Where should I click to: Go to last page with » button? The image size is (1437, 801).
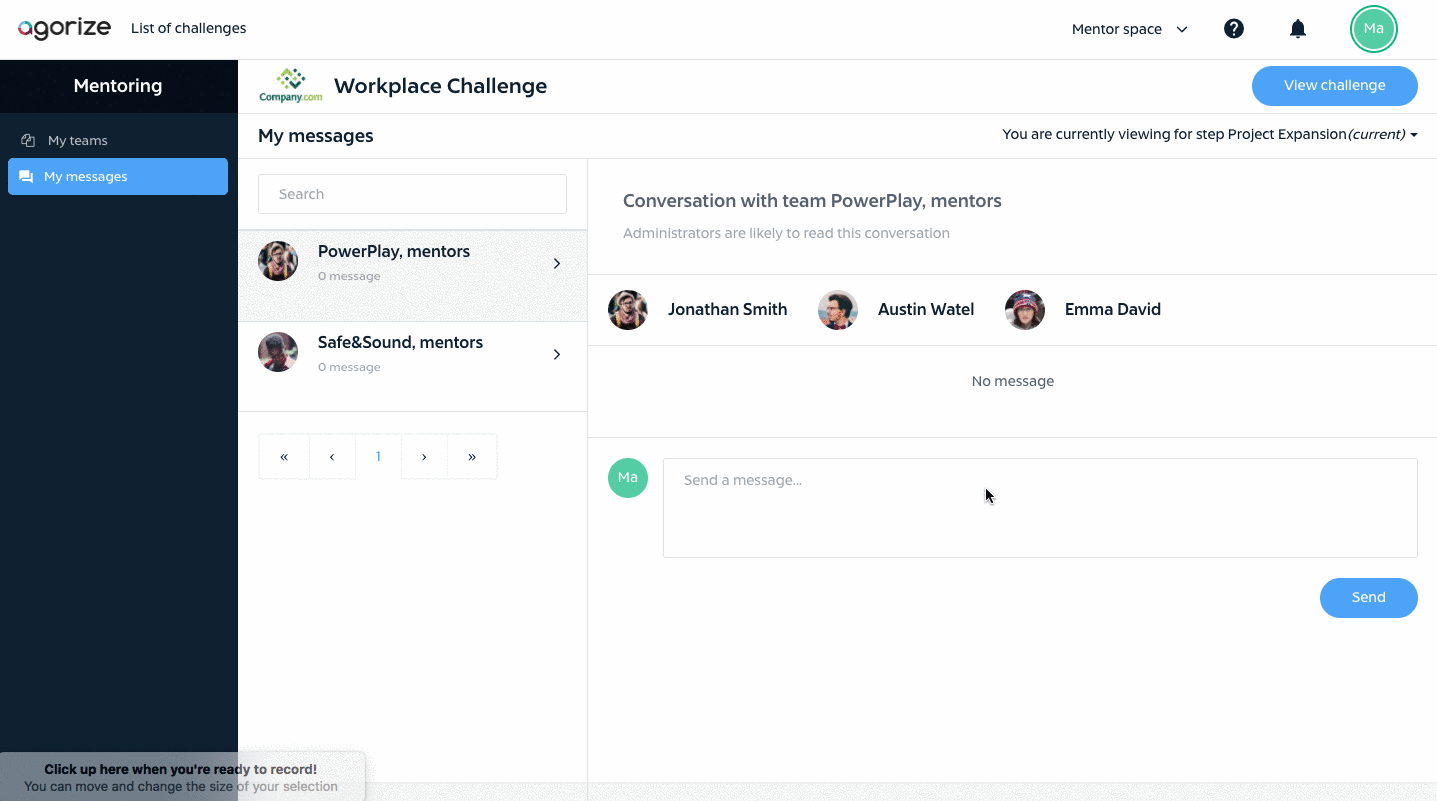tap(472, 457)
